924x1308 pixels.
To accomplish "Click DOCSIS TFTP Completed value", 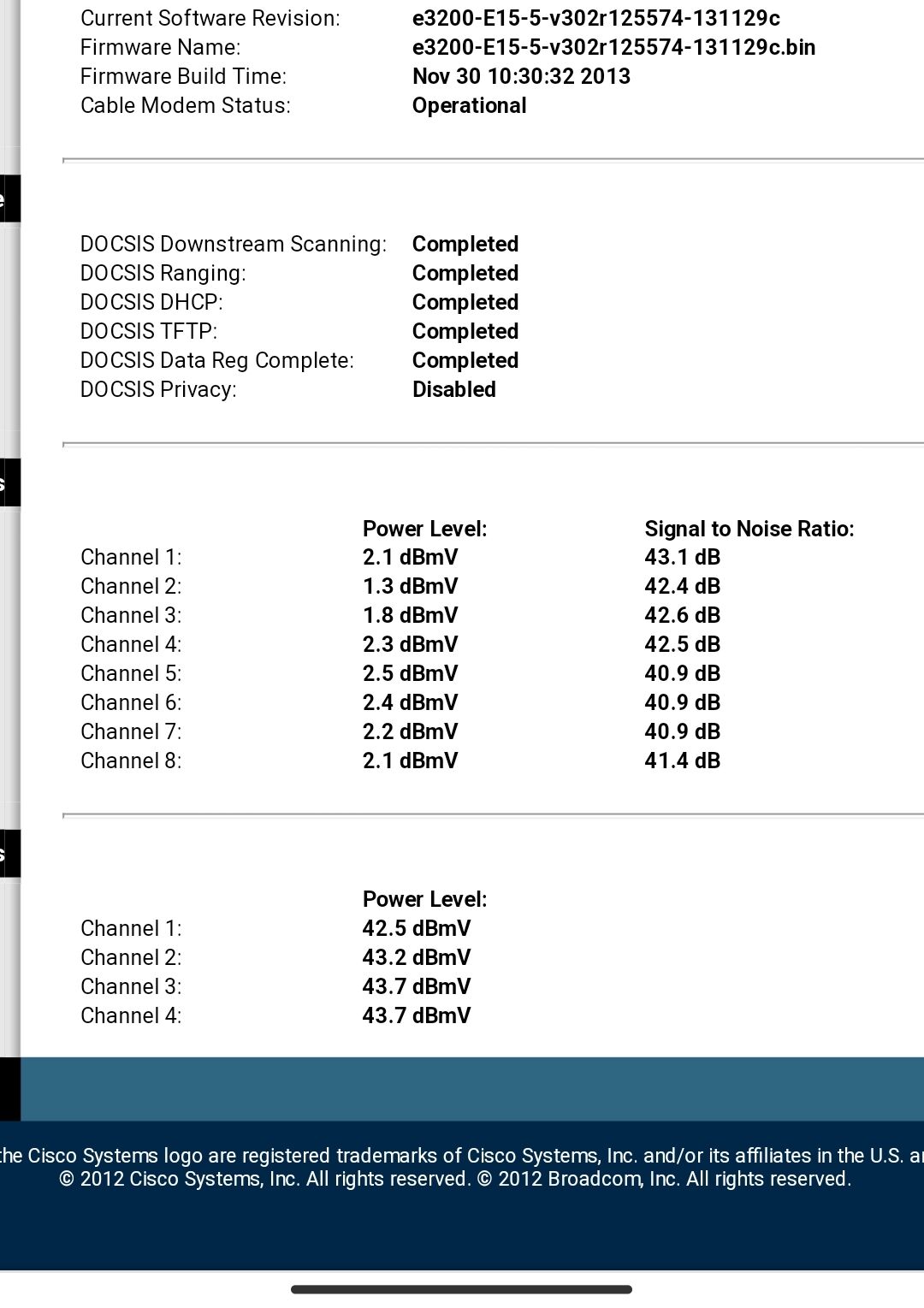I will tap(465, 332).
